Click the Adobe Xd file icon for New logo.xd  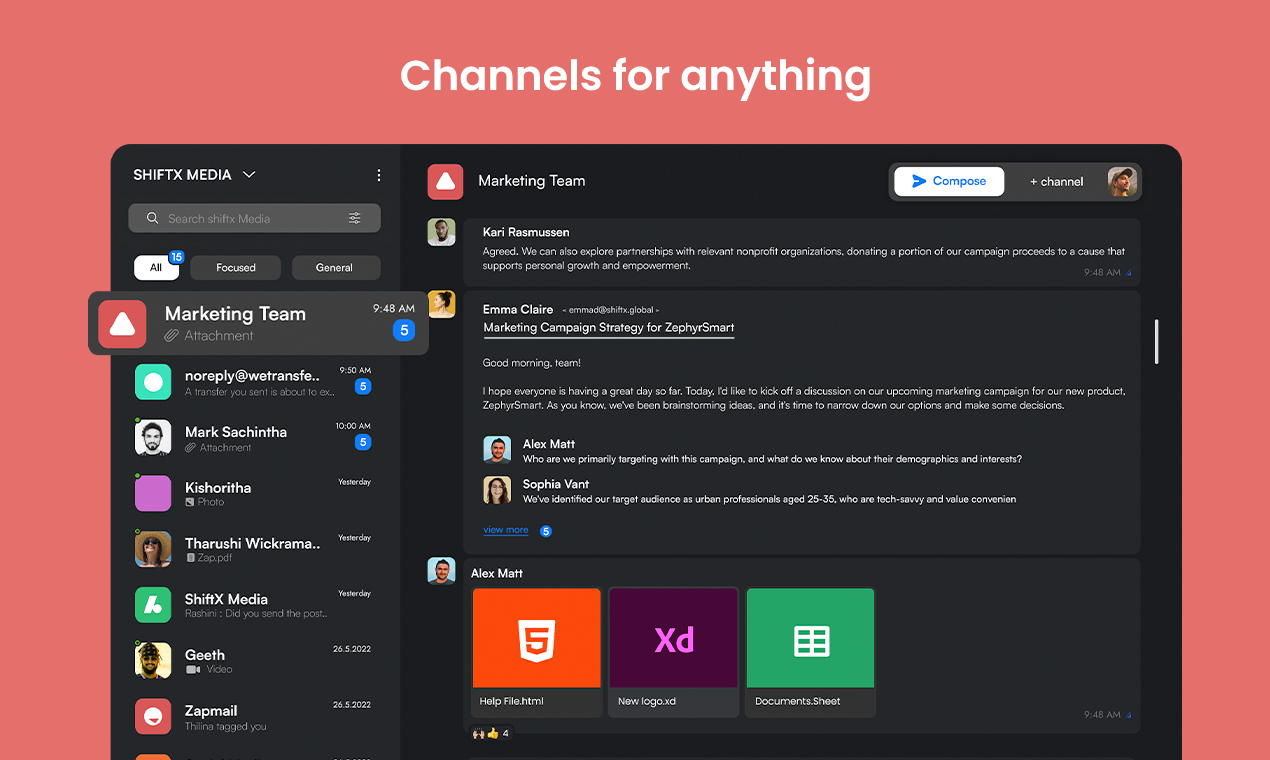click(673, 638)
